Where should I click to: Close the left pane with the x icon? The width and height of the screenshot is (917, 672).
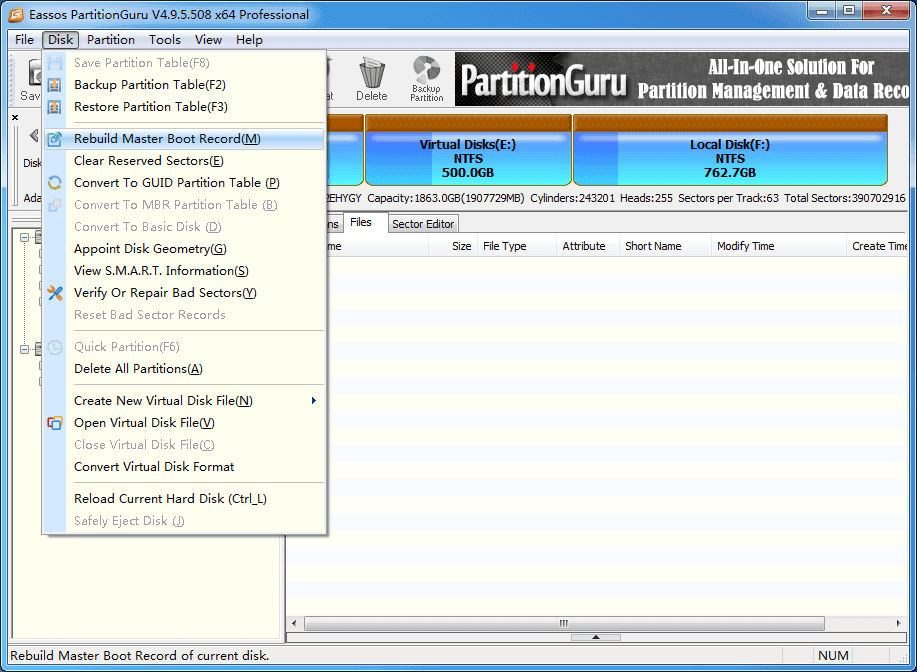pyautogui.click(x=15, y=118)
